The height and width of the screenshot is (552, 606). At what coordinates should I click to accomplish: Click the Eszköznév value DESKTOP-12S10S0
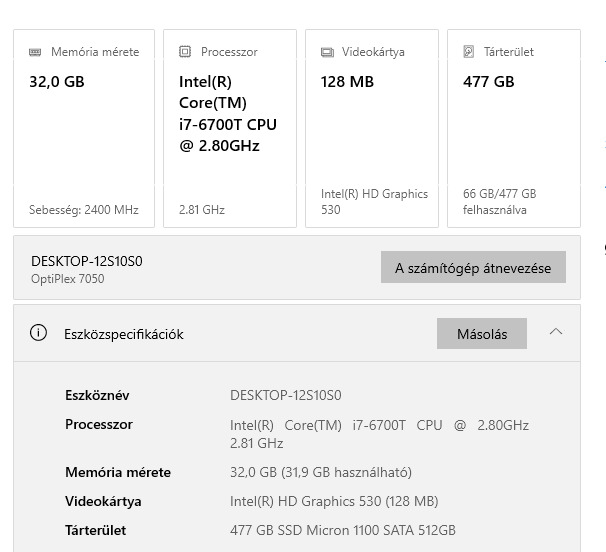(x=286, y=395)
